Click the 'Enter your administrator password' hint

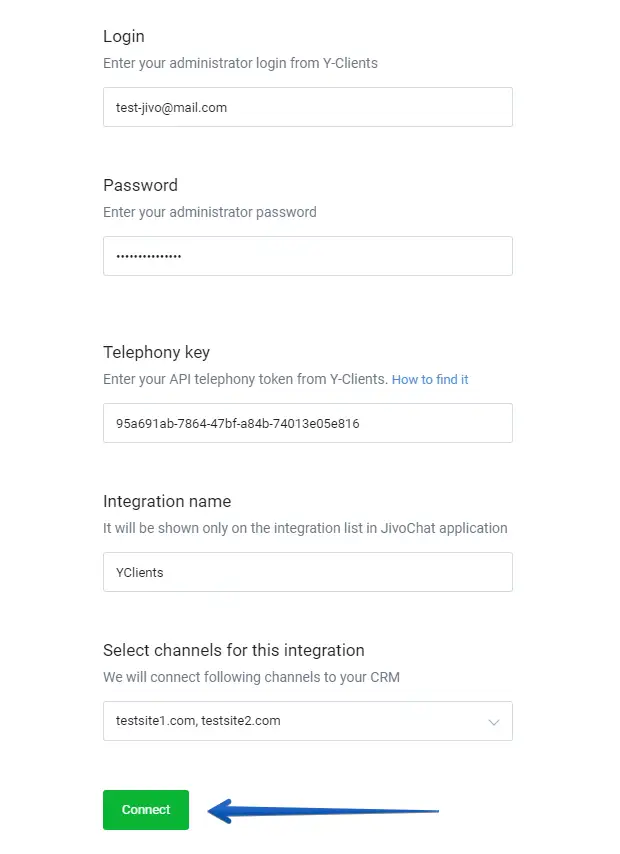(210, 212)
